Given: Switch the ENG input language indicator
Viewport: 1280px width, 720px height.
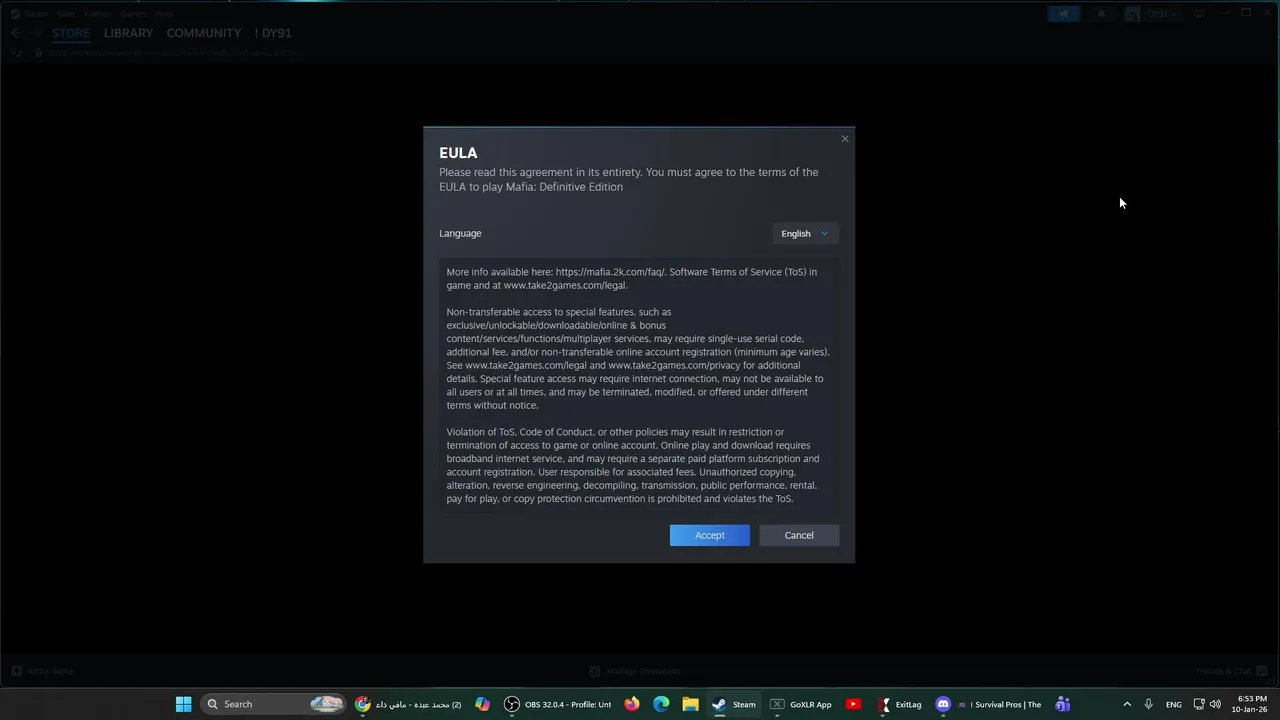Looking at the screenshot, I should click(1174, 704).
